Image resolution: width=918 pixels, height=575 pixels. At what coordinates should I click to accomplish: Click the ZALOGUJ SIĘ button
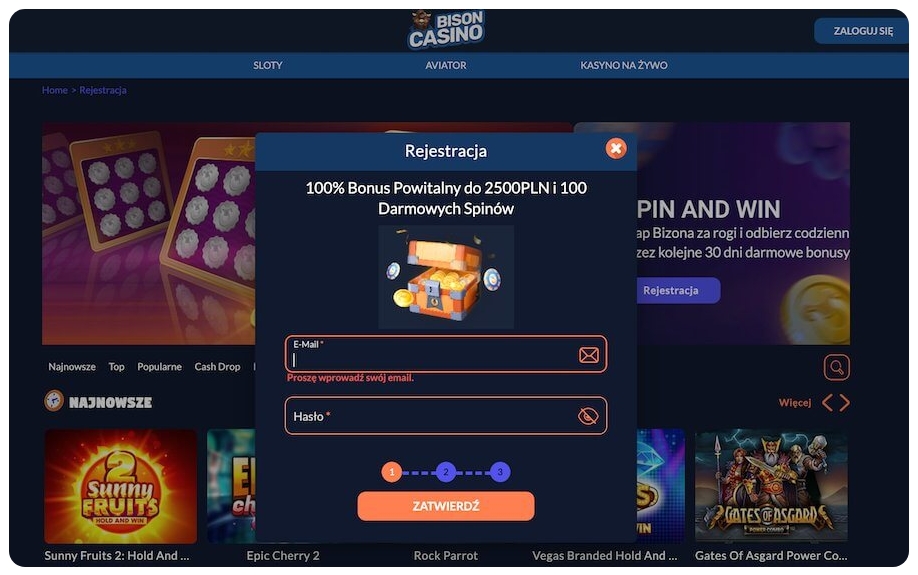pos(862,31)
